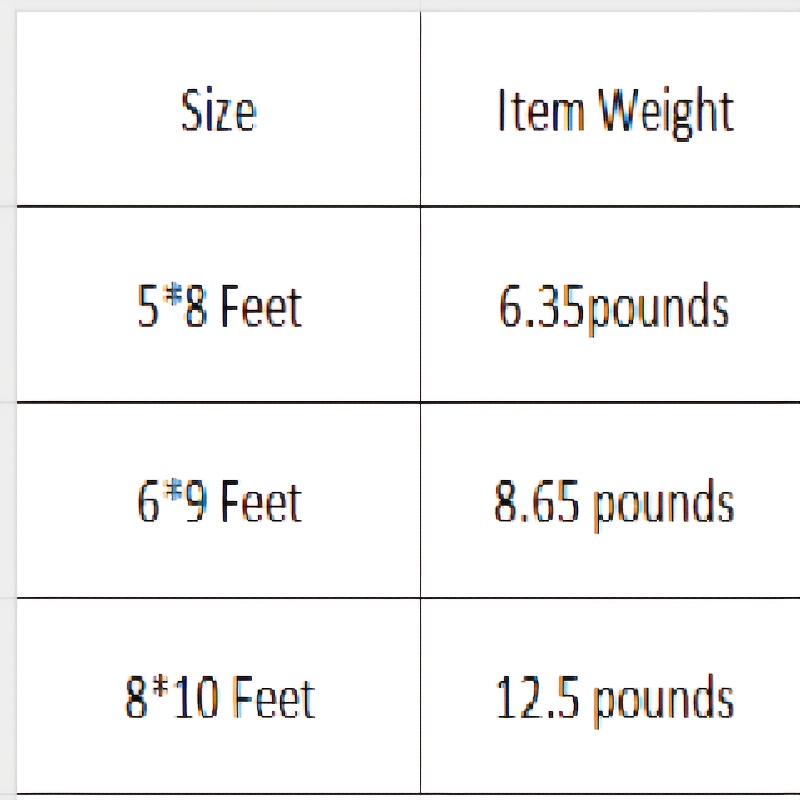
Task: Click the number 8.65 in the weight column
Action: (536, 501)
